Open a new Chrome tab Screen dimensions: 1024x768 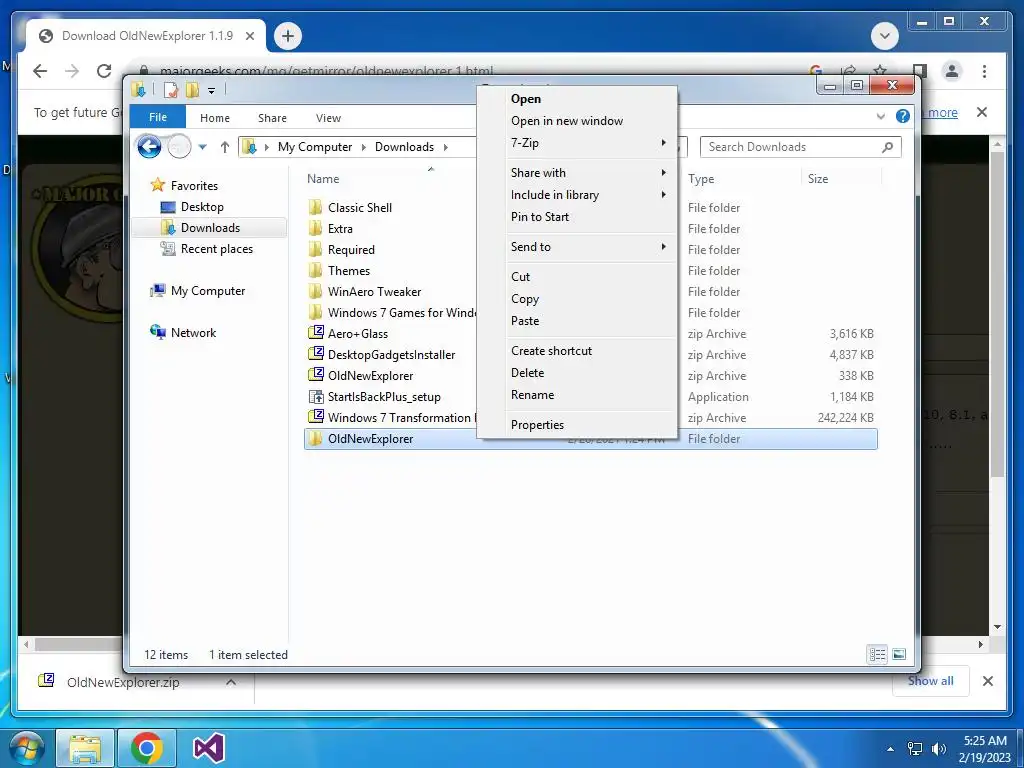(x=288, y=36)
